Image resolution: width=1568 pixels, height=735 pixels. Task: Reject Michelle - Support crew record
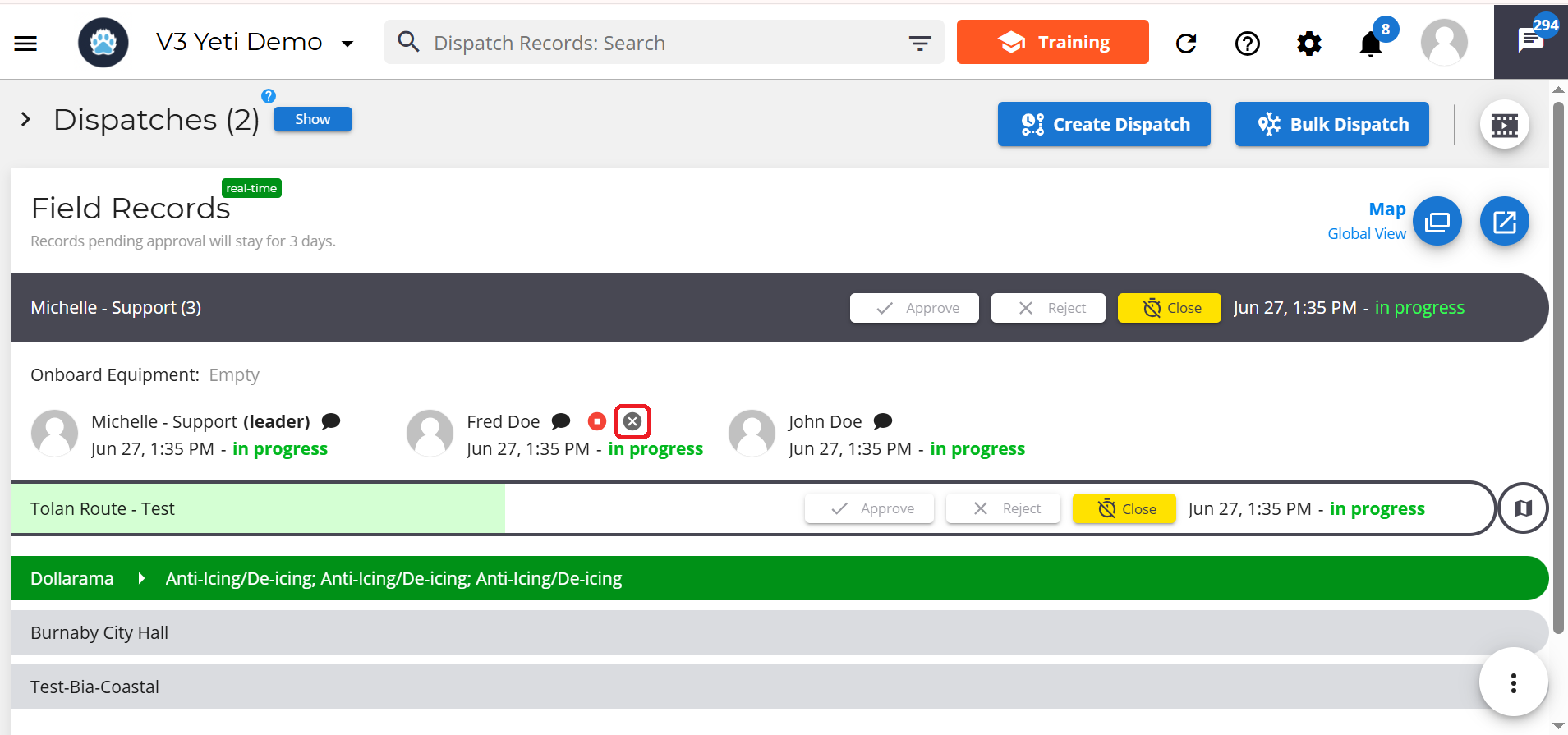coord(1048,308)
